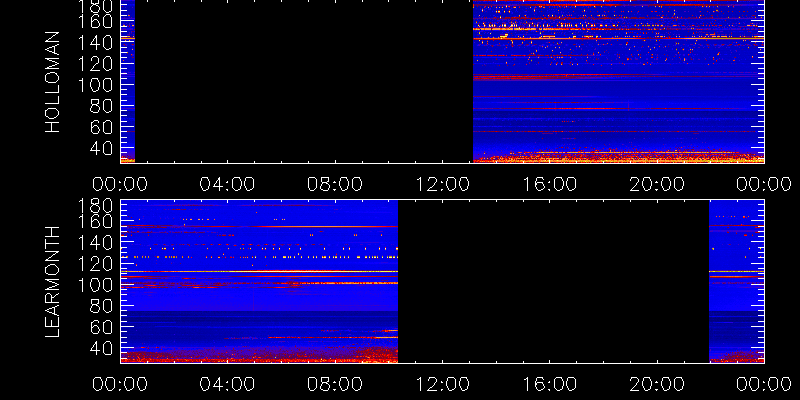Choose 16:00 time label under LEARMONTH plot
The width and height of the screenshot is (800, 400).
549,384
